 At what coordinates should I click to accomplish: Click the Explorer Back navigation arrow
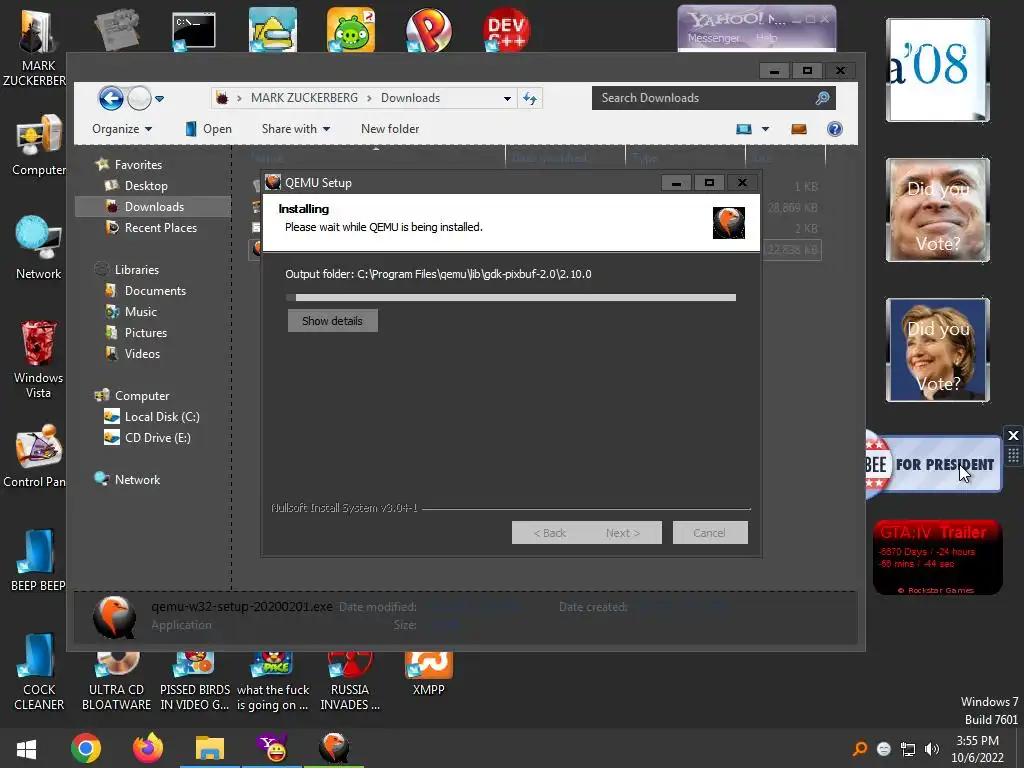pos(111,99)
